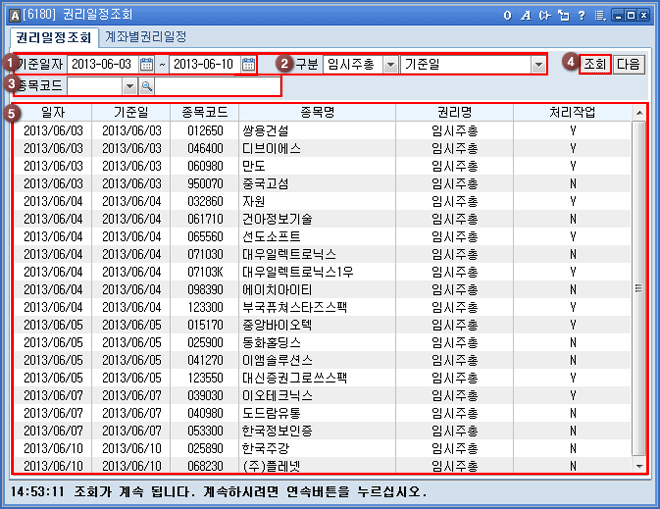This screenshot has width=660, height=509.
Task: Click the help question mark icon
Action: pyautogui.click(x=581, y=15)
